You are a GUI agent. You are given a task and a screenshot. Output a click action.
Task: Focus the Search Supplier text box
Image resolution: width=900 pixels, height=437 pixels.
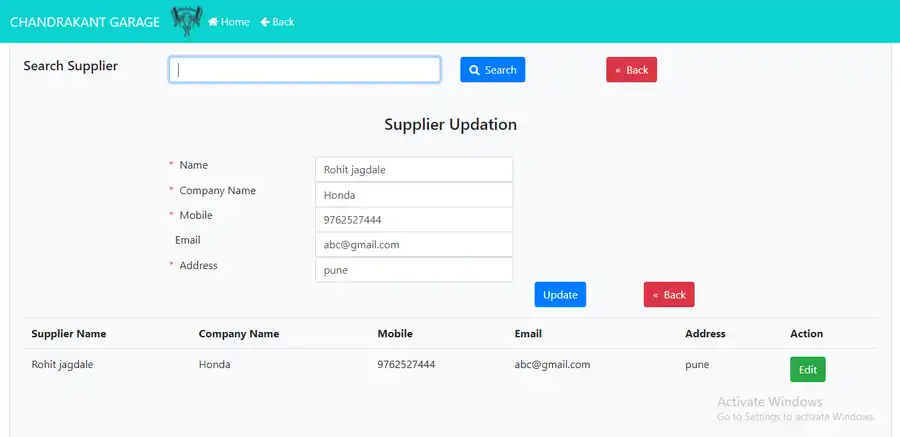pos(304,69)
